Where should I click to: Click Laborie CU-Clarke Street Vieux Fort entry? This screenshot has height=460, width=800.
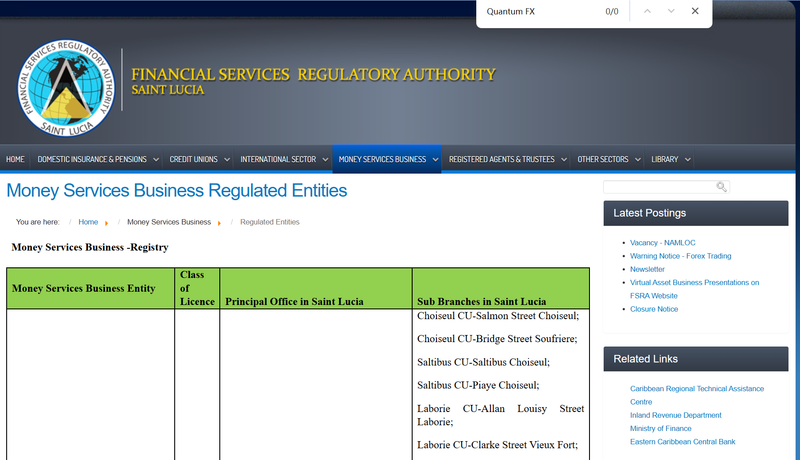497,445
